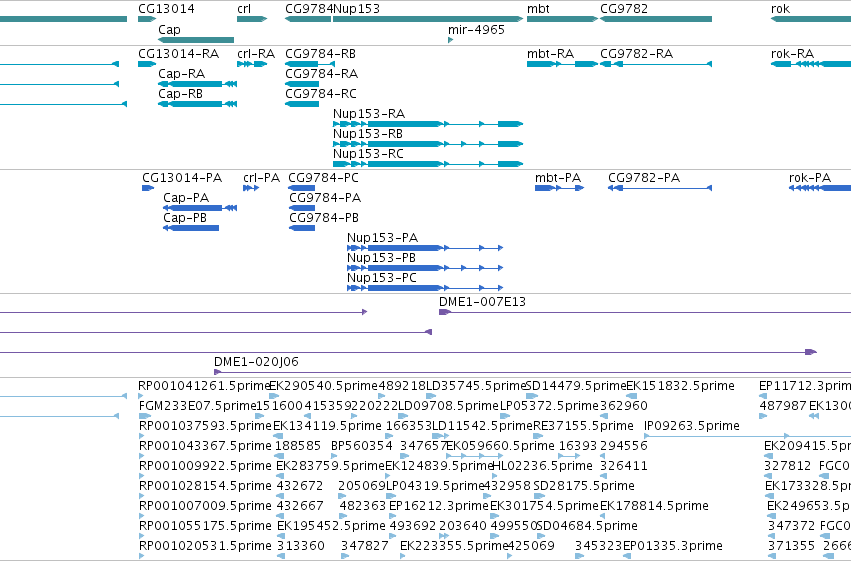Click EST FGM233E07.5prime
This screenshot has width=851, height=561.
197,406
